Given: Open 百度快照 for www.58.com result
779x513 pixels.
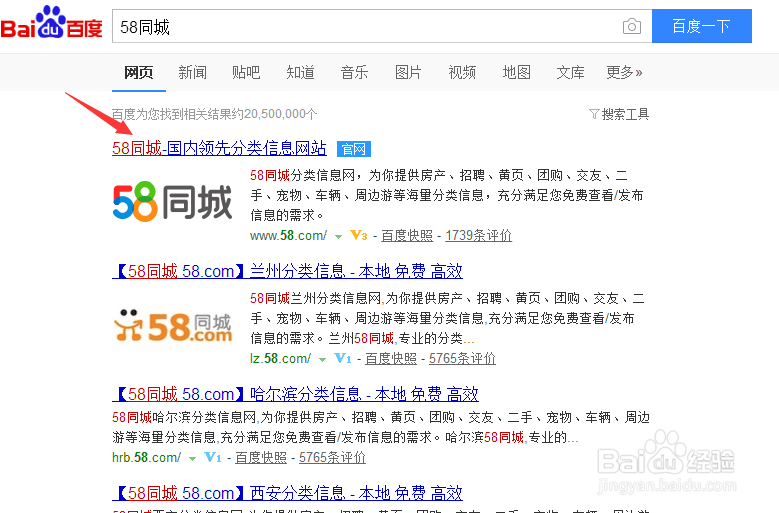Looking at the screenshot, I should coord(407,235).
